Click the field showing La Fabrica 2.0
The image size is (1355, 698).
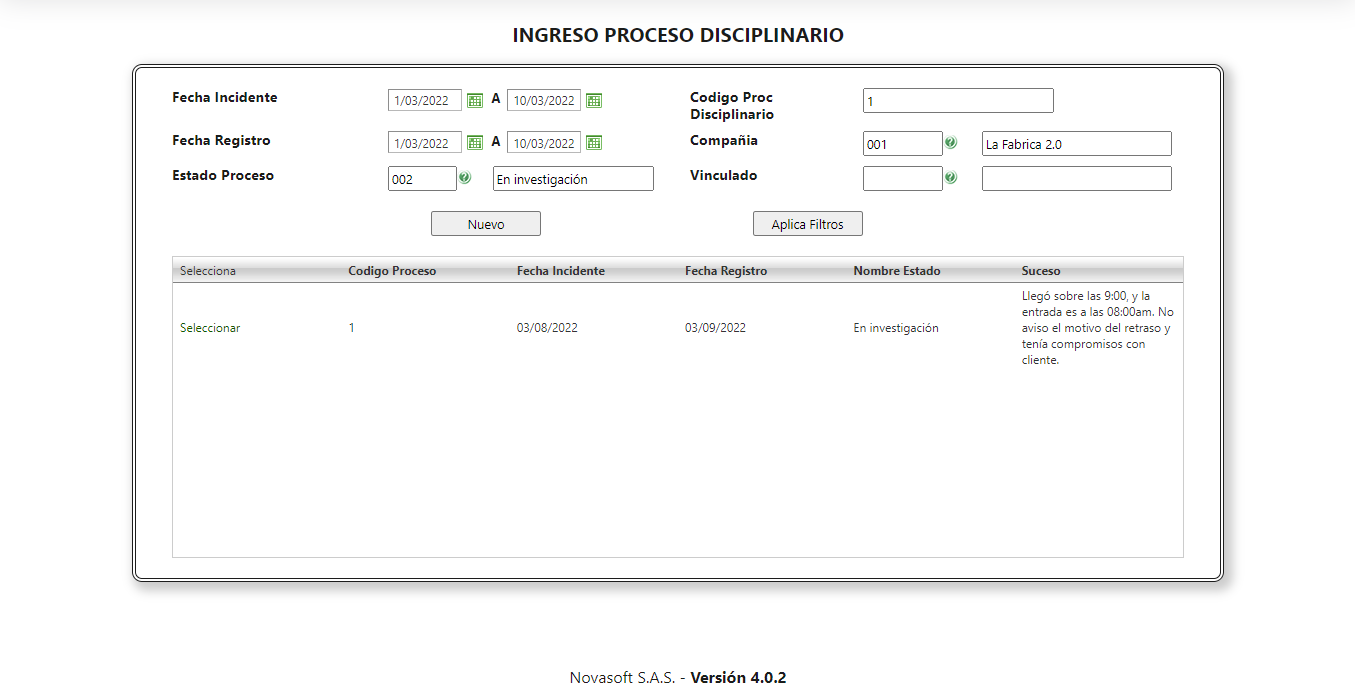1076,143
